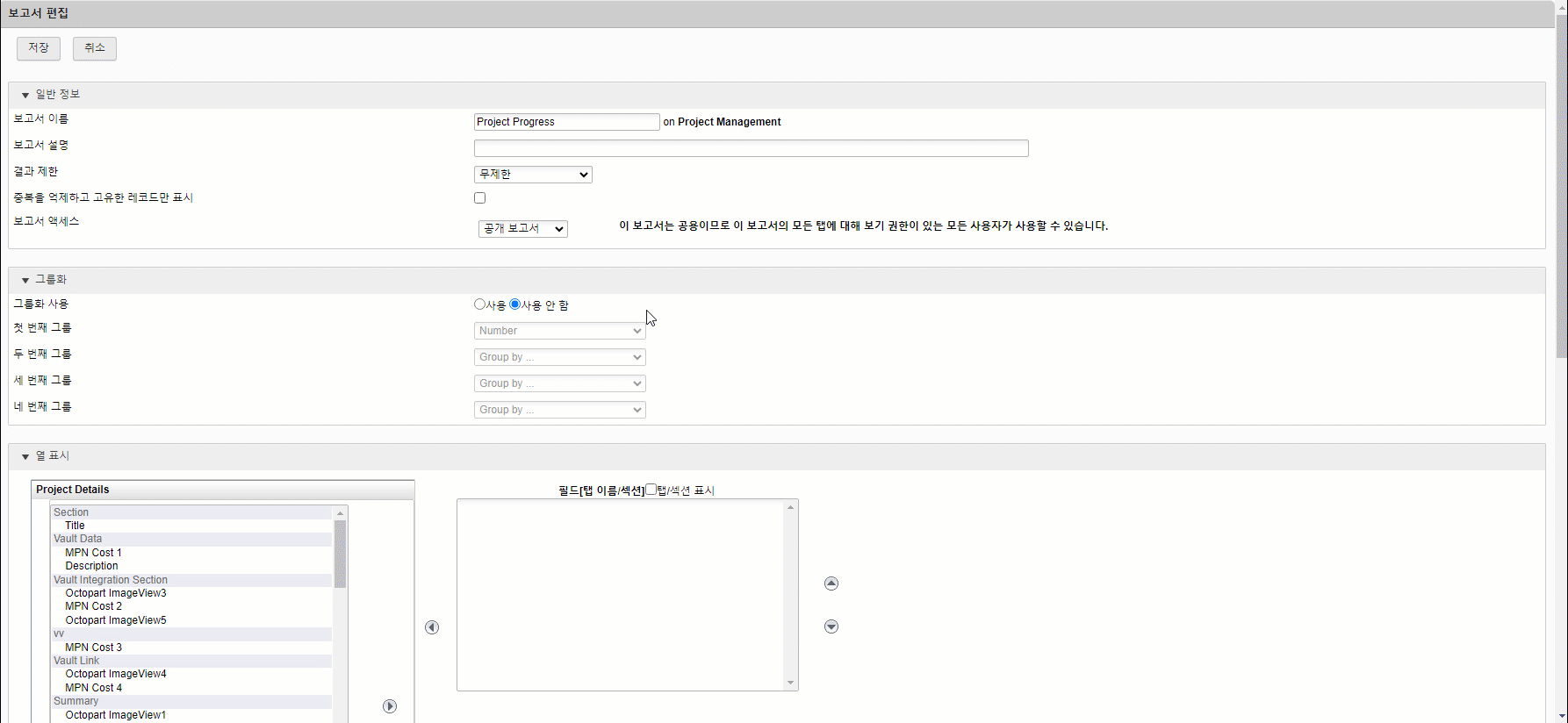Click the Project Management tab name text
1568x723 pixels.
tap(729, 122)
